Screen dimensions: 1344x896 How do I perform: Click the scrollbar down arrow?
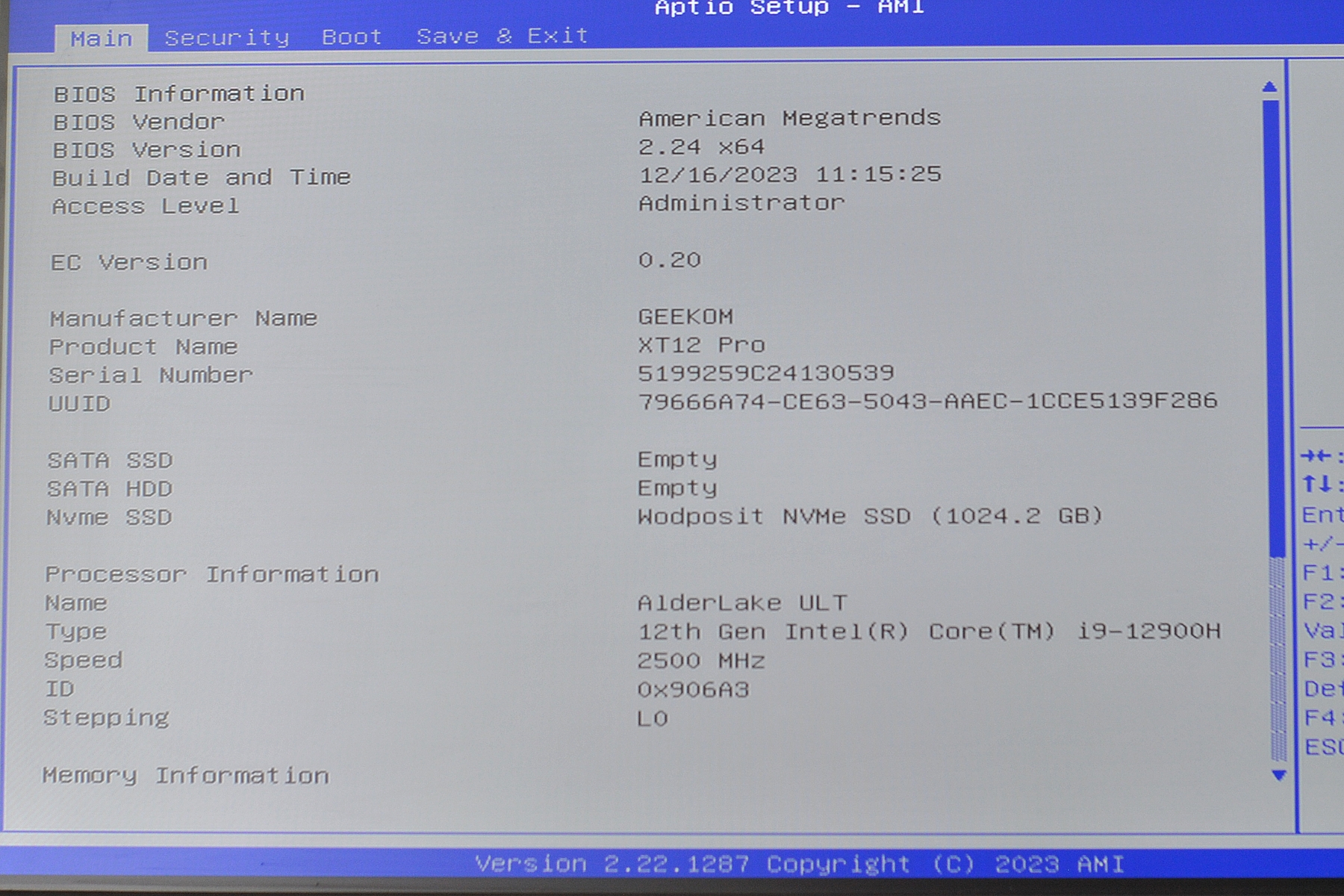click(x=1278, y=775)
